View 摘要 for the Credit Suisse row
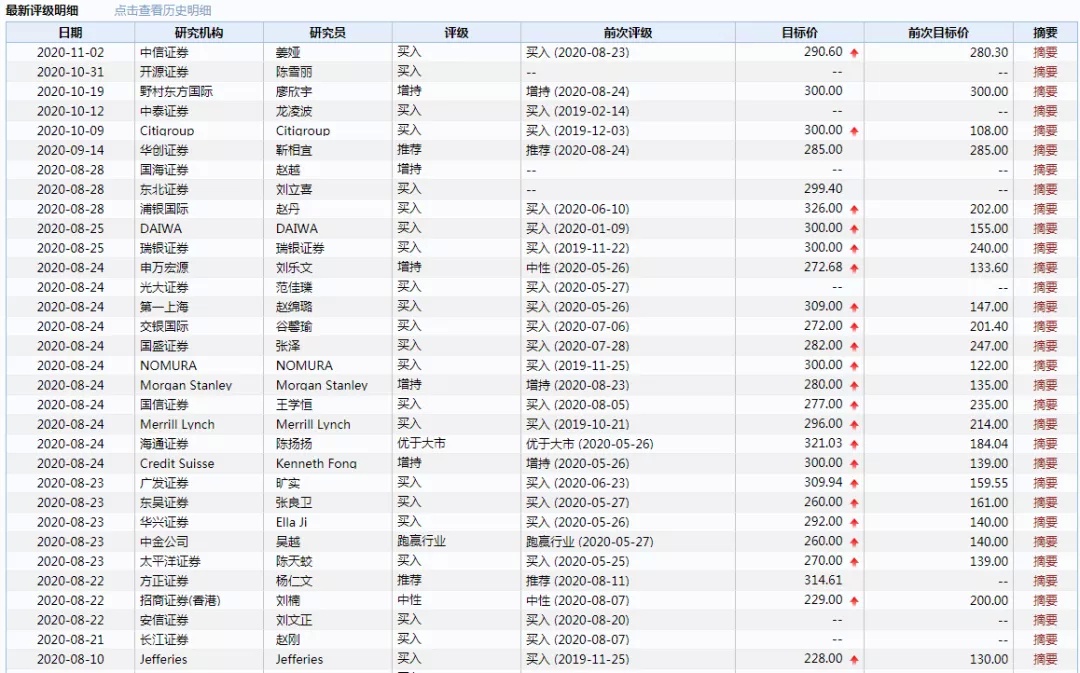 pos(1045,464)
